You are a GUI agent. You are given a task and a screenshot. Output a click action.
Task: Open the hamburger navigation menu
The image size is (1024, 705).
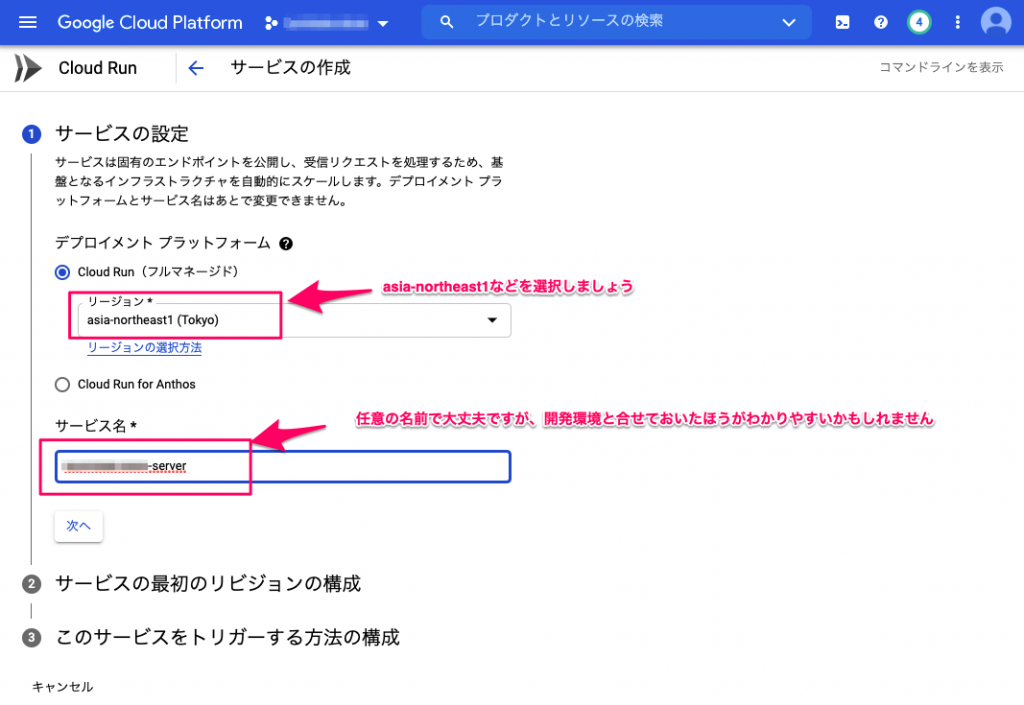pos(27,22)
